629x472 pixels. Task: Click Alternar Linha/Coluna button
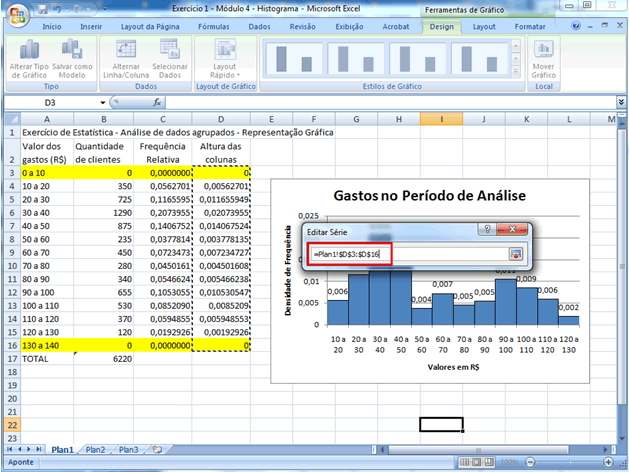click(126, 51)
